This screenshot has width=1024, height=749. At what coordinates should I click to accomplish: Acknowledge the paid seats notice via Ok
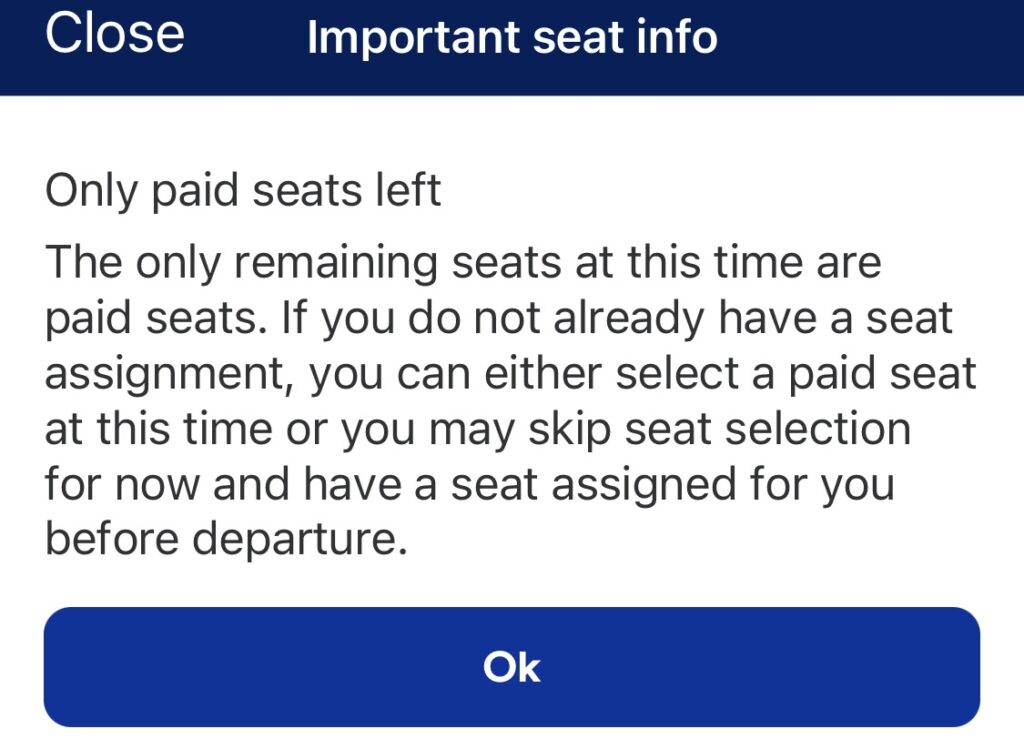512,667
